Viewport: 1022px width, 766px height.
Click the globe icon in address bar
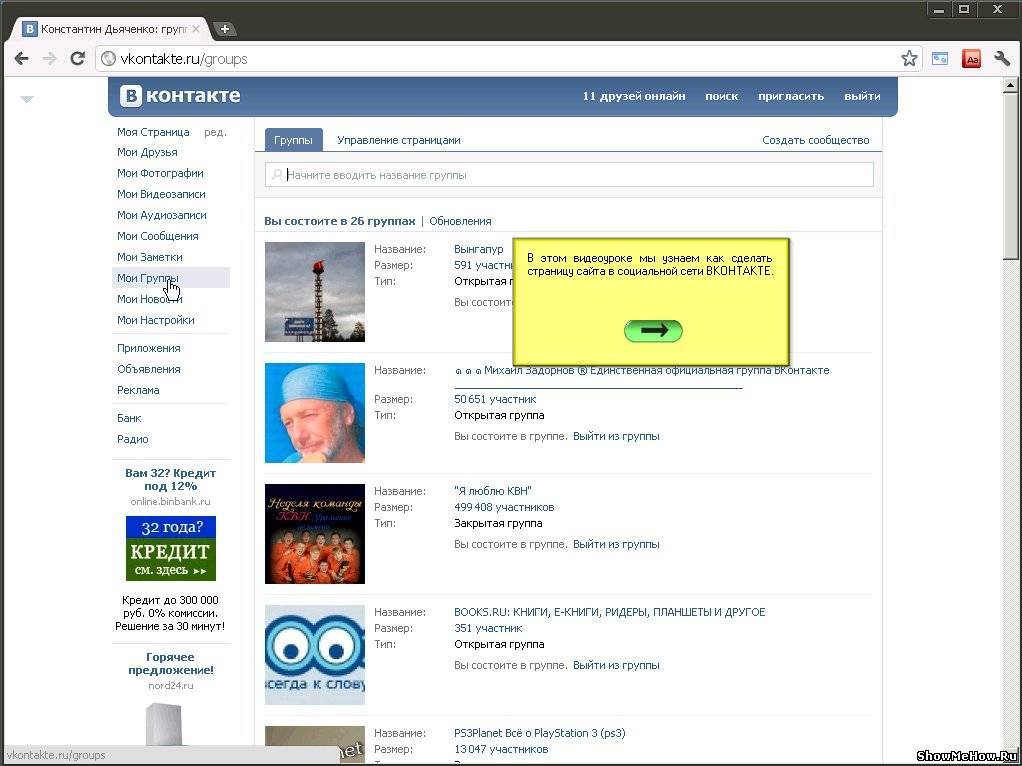[108, 59]
